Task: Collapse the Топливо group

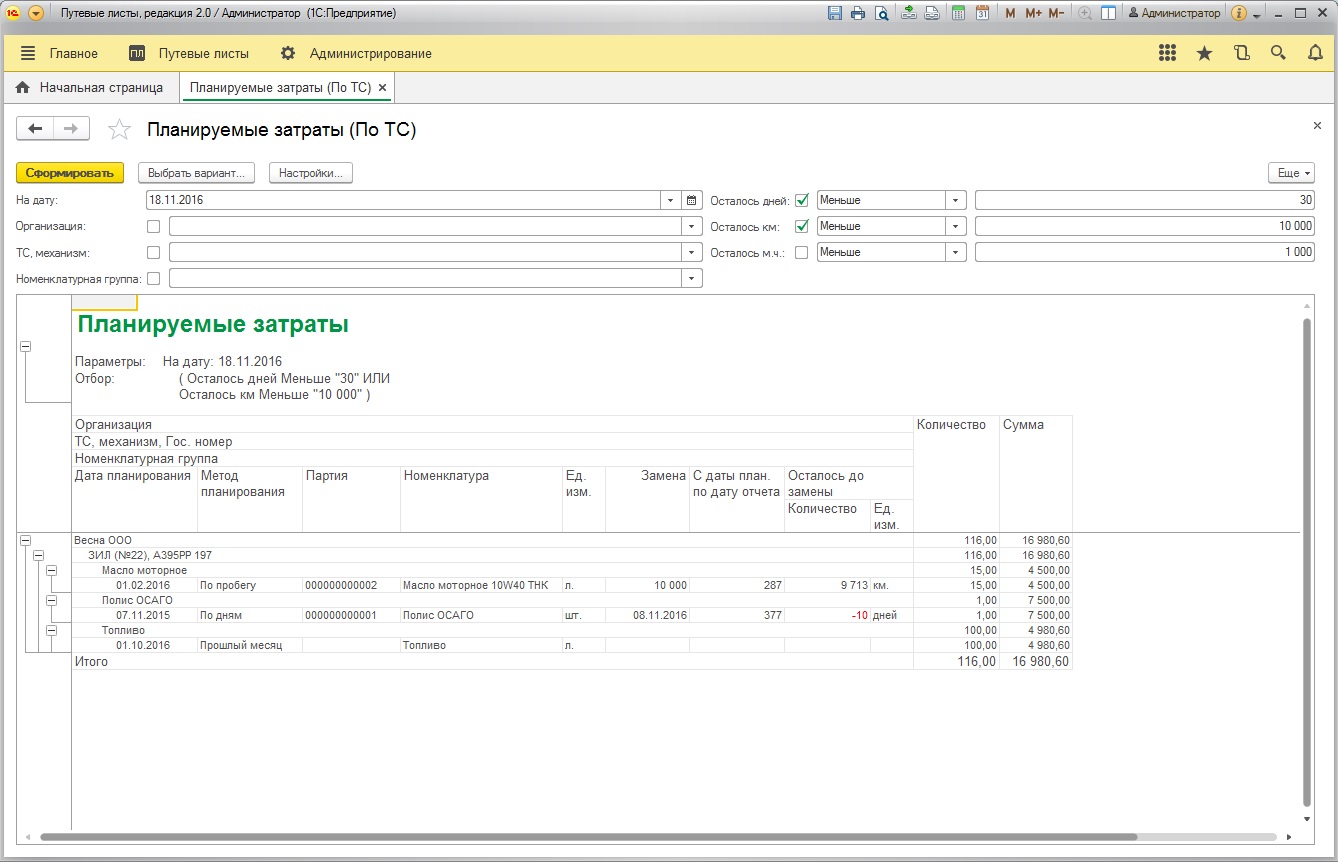Action: (52, 630)
